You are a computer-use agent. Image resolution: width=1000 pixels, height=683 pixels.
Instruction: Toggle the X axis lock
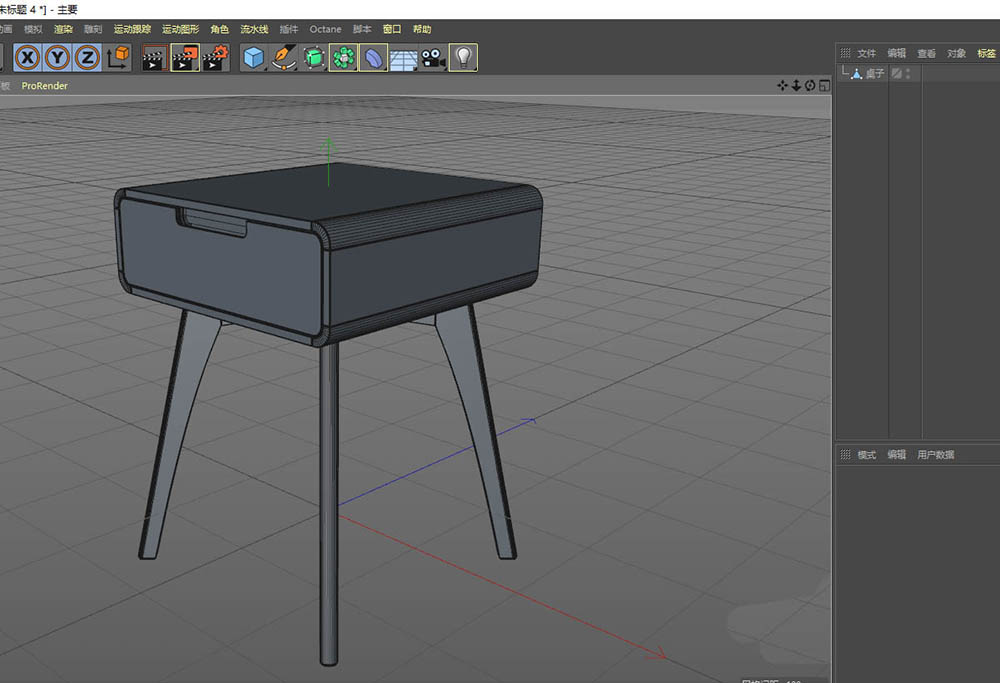click(27, 57)
